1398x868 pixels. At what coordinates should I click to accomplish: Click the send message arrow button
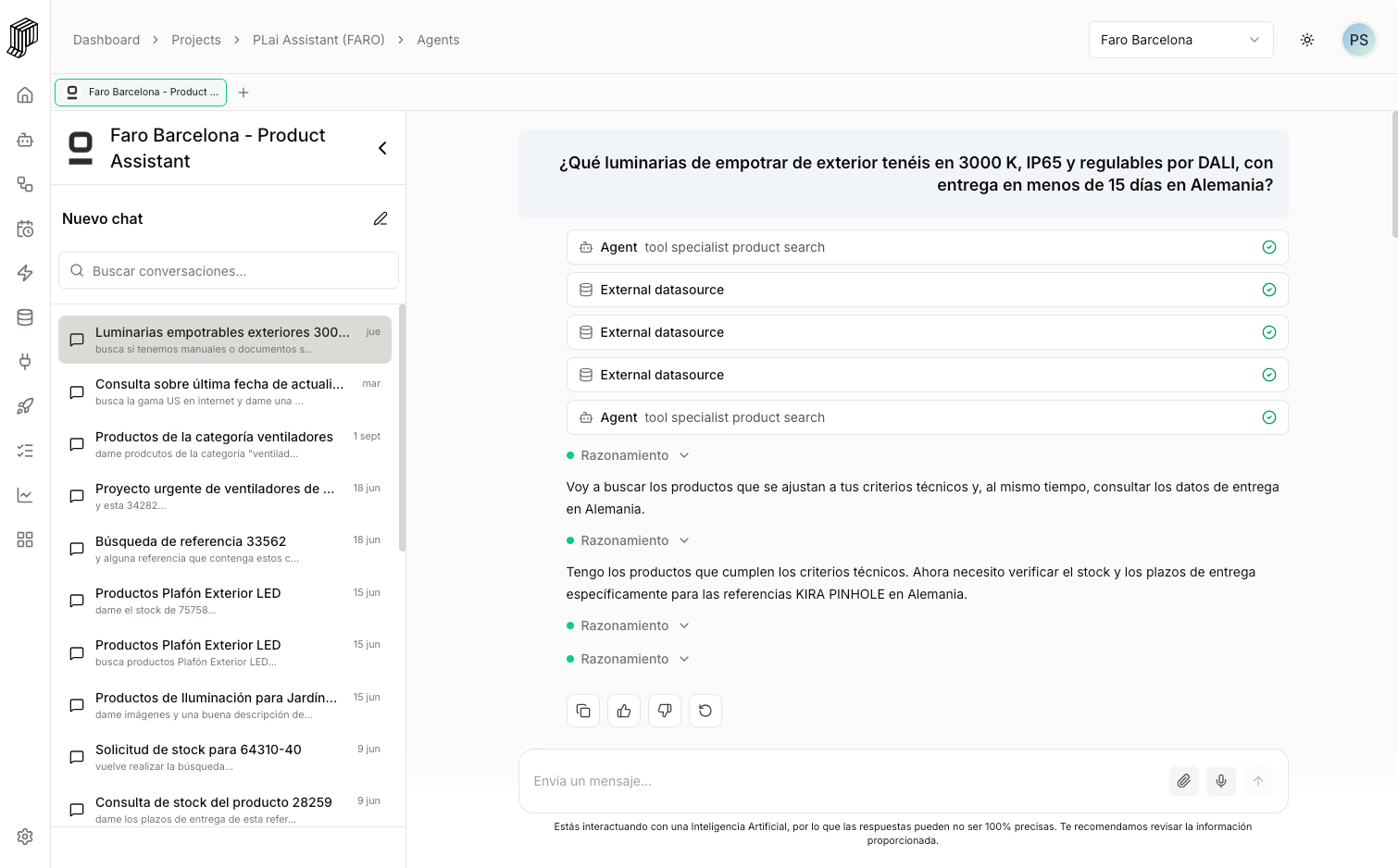[1258, 781]
